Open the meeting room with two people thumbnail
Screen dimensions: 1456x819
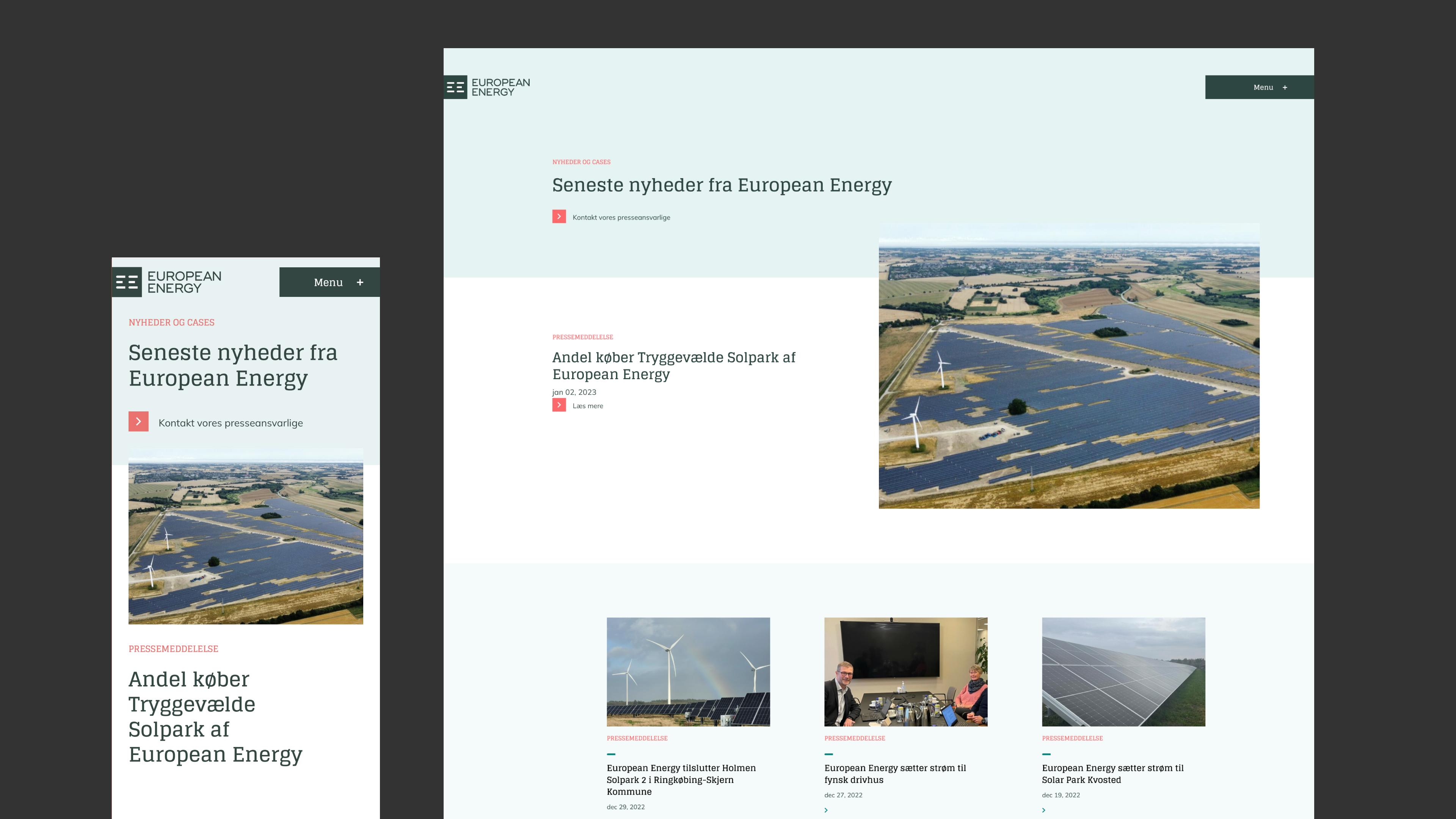click(906, 672)
